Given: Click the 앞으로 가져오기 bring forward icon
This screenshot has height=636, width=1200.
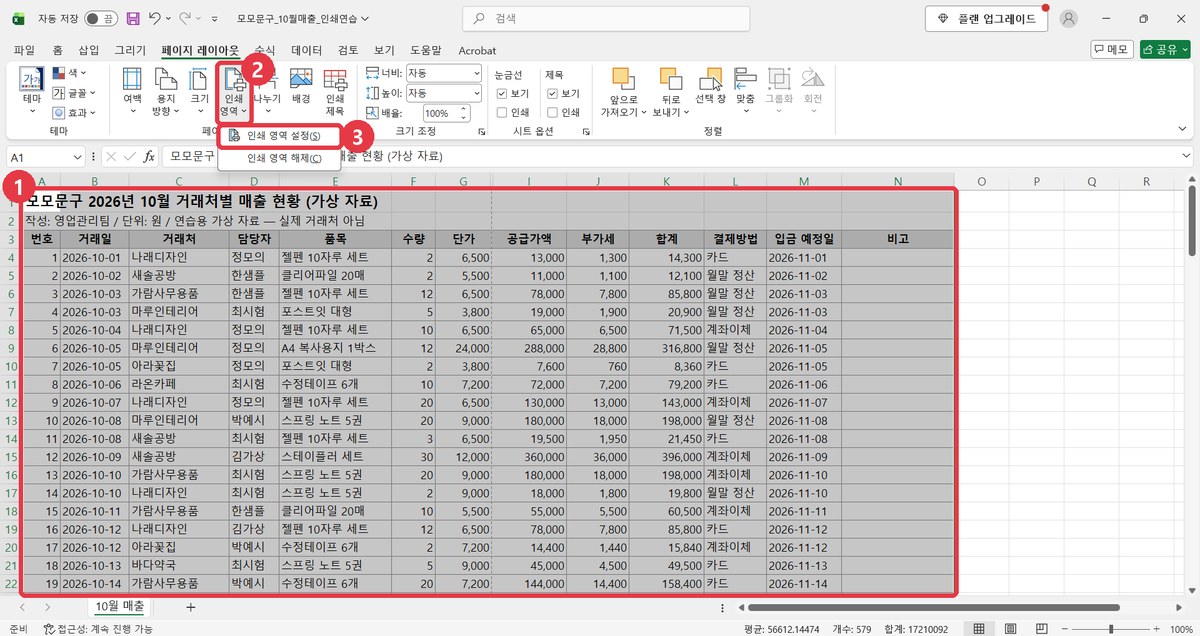Looking at the screenshot, I should pyautogui.click(x=623, y=79).
